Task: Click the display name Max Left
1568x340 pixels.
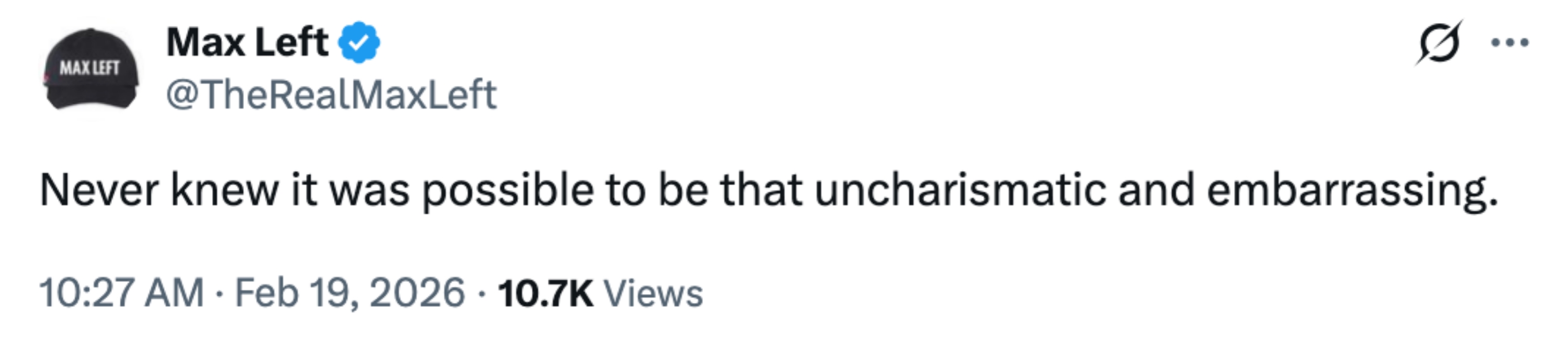Action: click(247, 42)
